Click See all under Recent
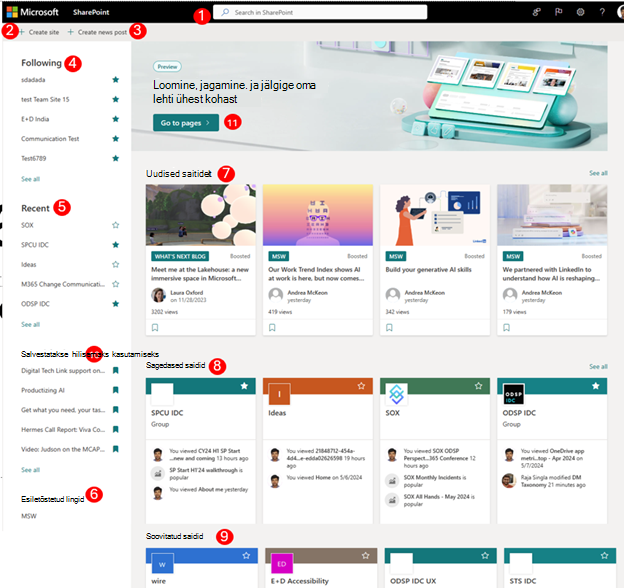Viewport: 624px width, 588px height. click(31, 325)
